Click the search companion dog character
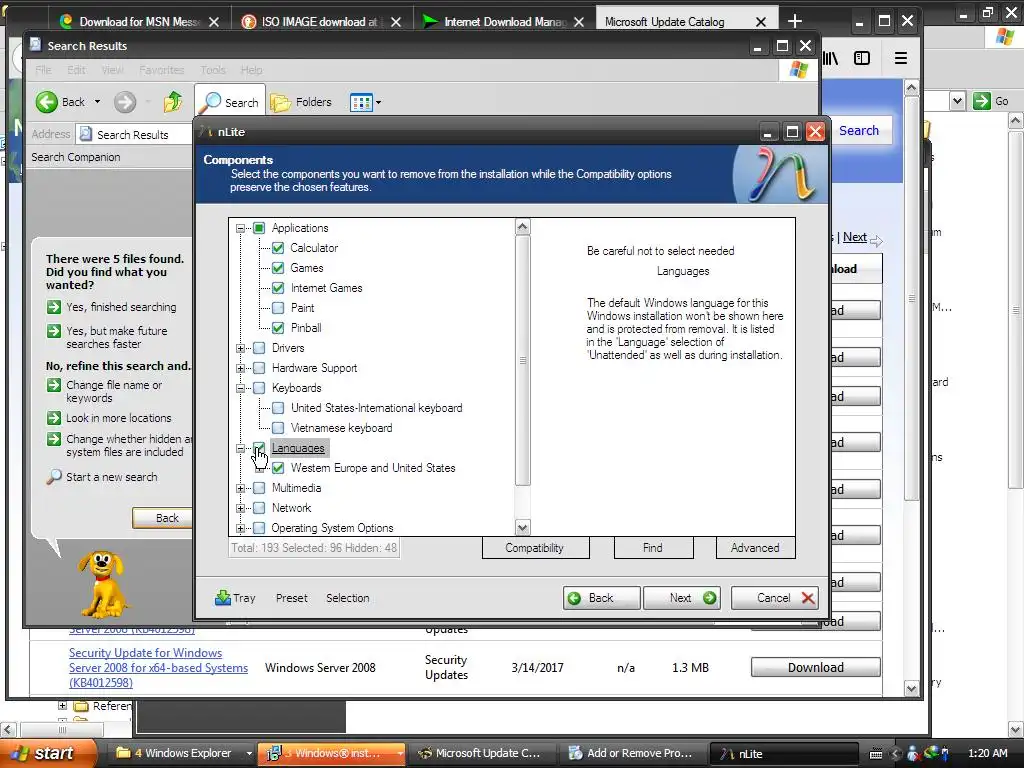This screenshot has width=1024, height=768. (x=103, y=583)
